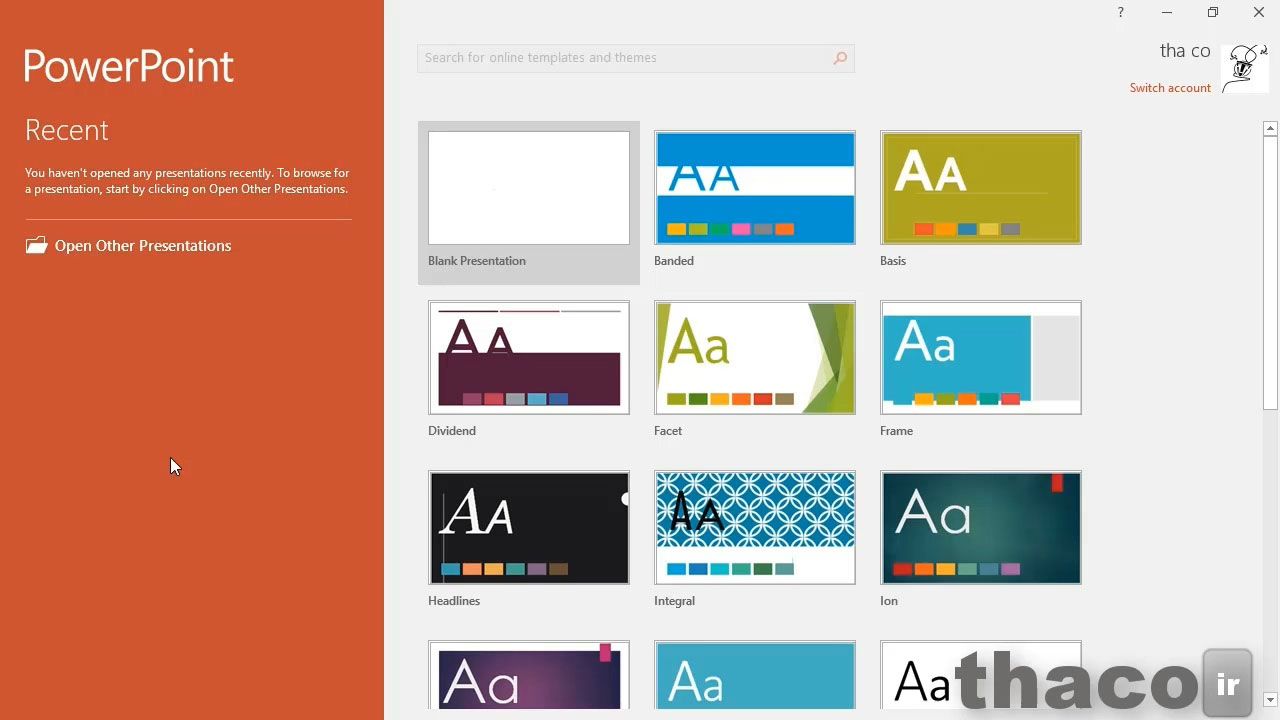Click the 'Facet' label text
1280x720 pixels.
pos(668,431)
